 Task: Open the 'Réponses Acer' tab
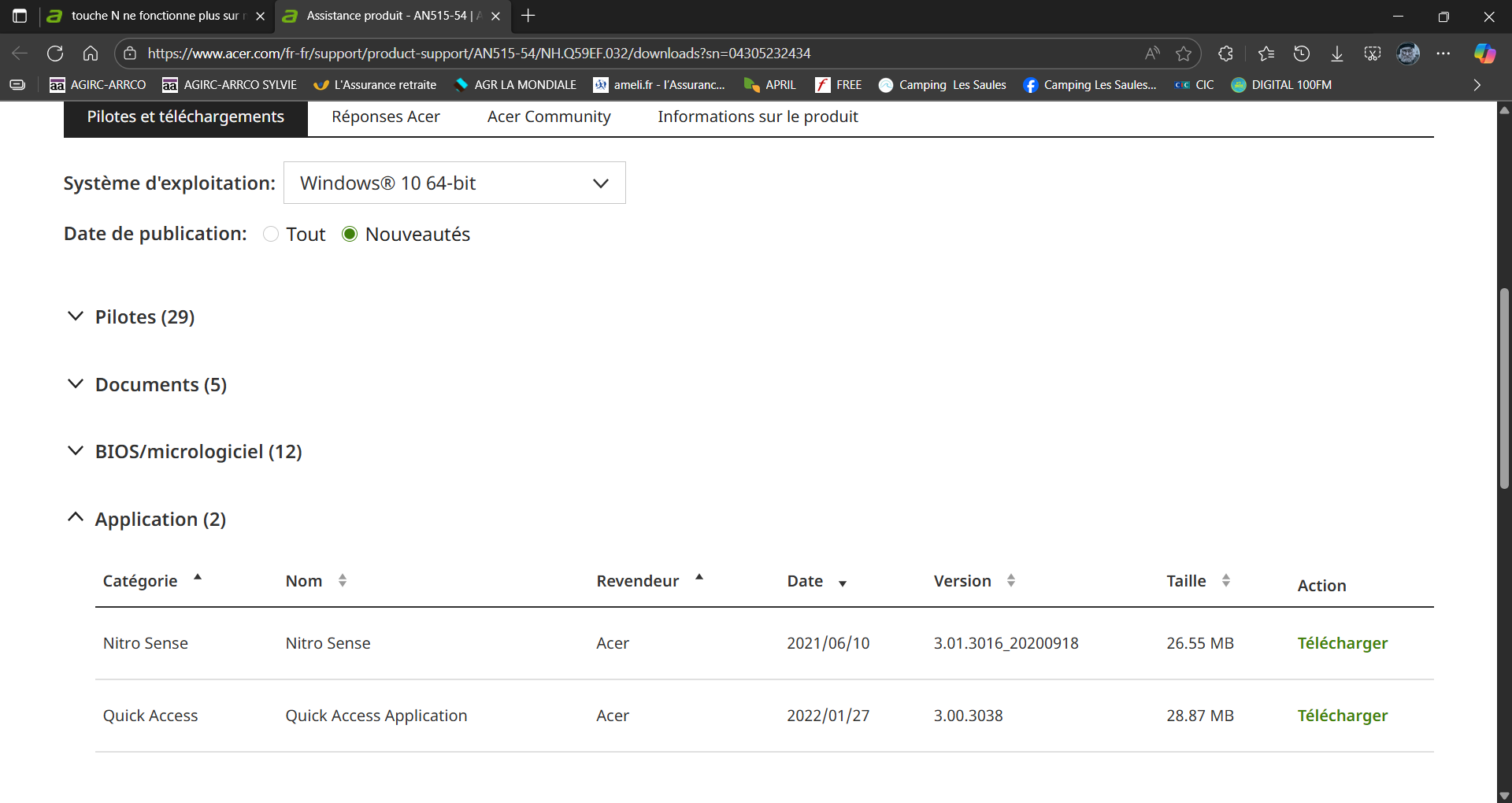pyautogui.click(x=386, y=117)
